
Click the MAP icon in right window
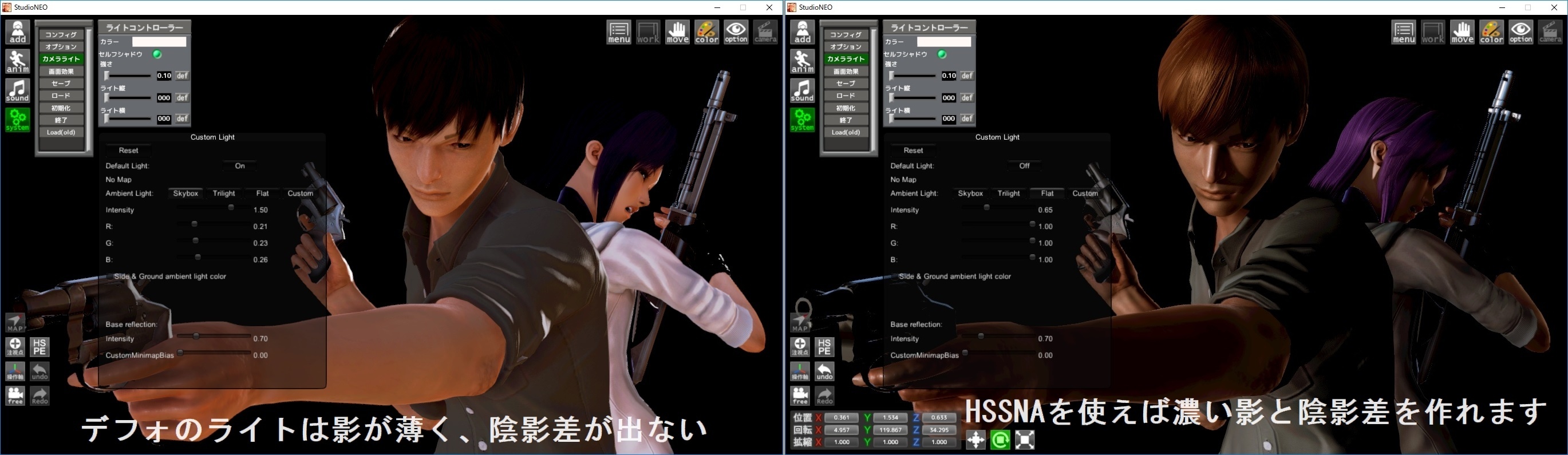pyautogui.click(x=800, y=322)
